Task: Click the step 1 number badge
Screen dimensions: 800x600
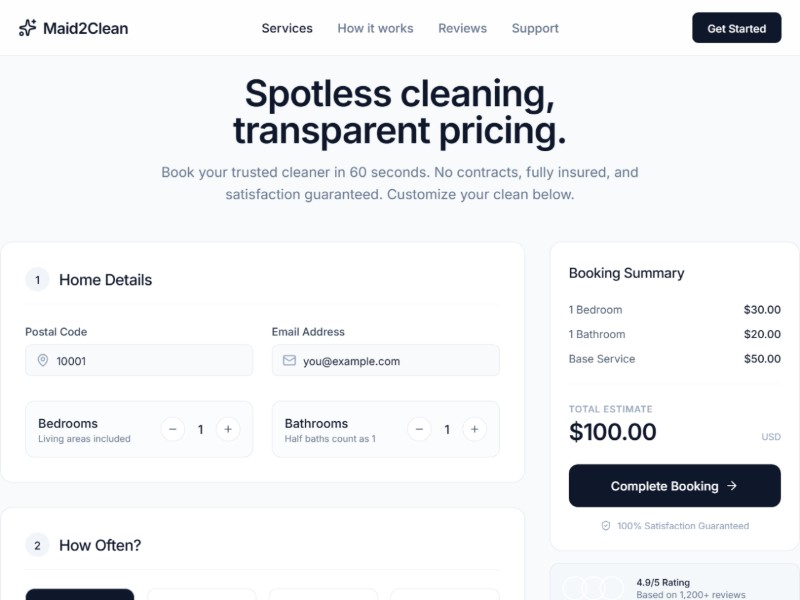Action: 37,280
